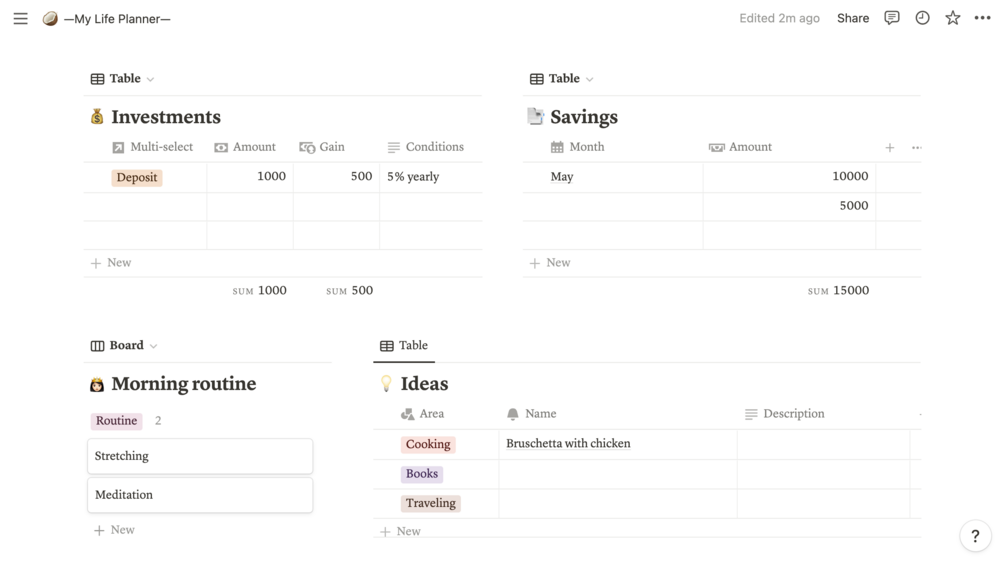Open the sidebar hamburger menu
1005x565 pixels.
pyautogui.click(x=20, y=18)
